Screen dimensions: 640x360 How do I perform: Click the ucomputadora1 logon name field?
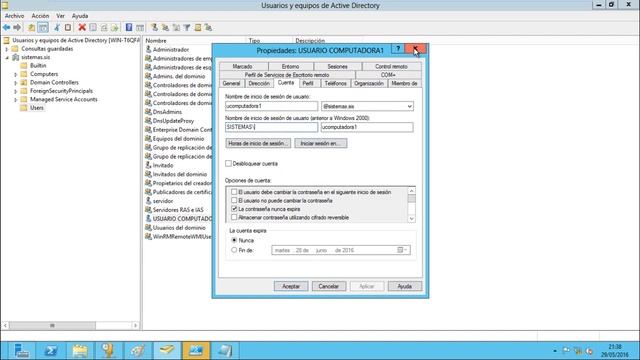pyautogui.click(x=271, y=106)
